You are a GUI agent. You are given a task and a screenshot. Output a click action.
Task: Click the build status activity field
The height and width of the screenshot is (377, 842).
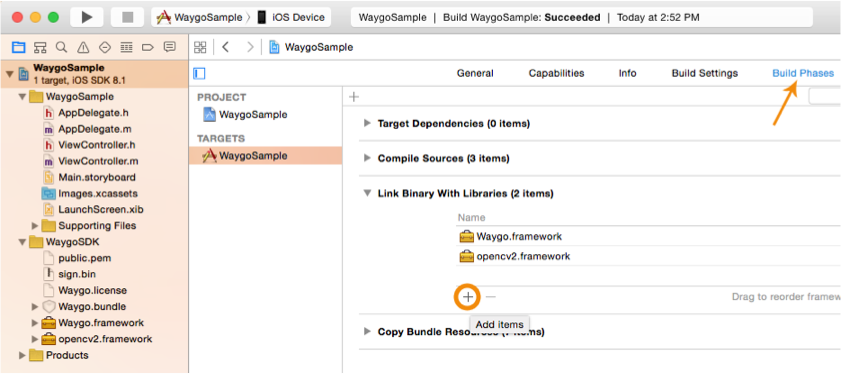click(x=582, y=17)
